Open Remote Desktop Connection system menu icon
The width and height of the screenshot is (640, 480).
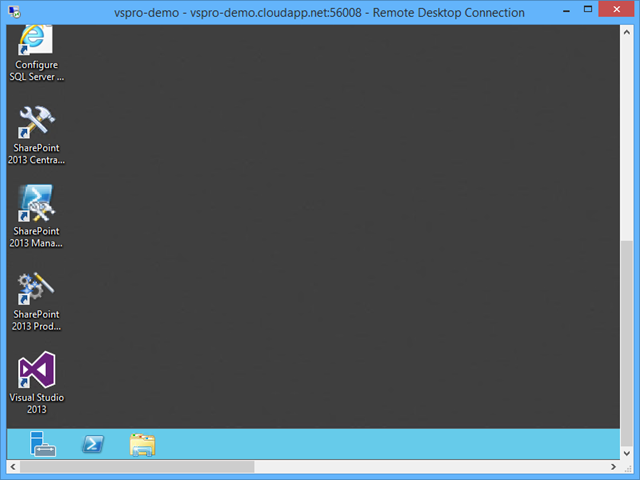click(x=15, y=12)
